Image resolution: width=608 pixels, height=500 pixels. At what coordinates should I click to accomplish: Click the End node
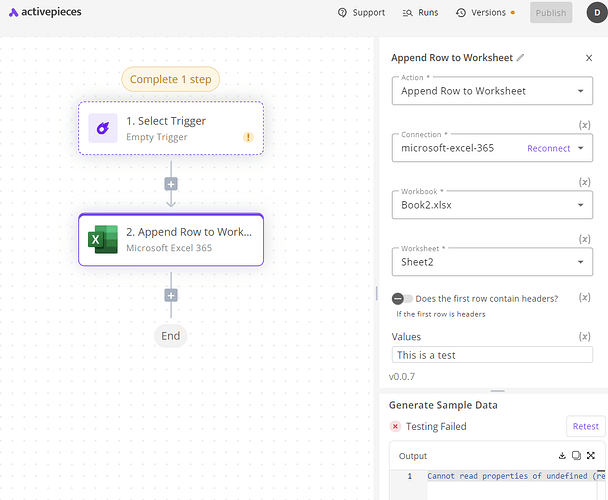pyautogui.click(x=171, y=336)
